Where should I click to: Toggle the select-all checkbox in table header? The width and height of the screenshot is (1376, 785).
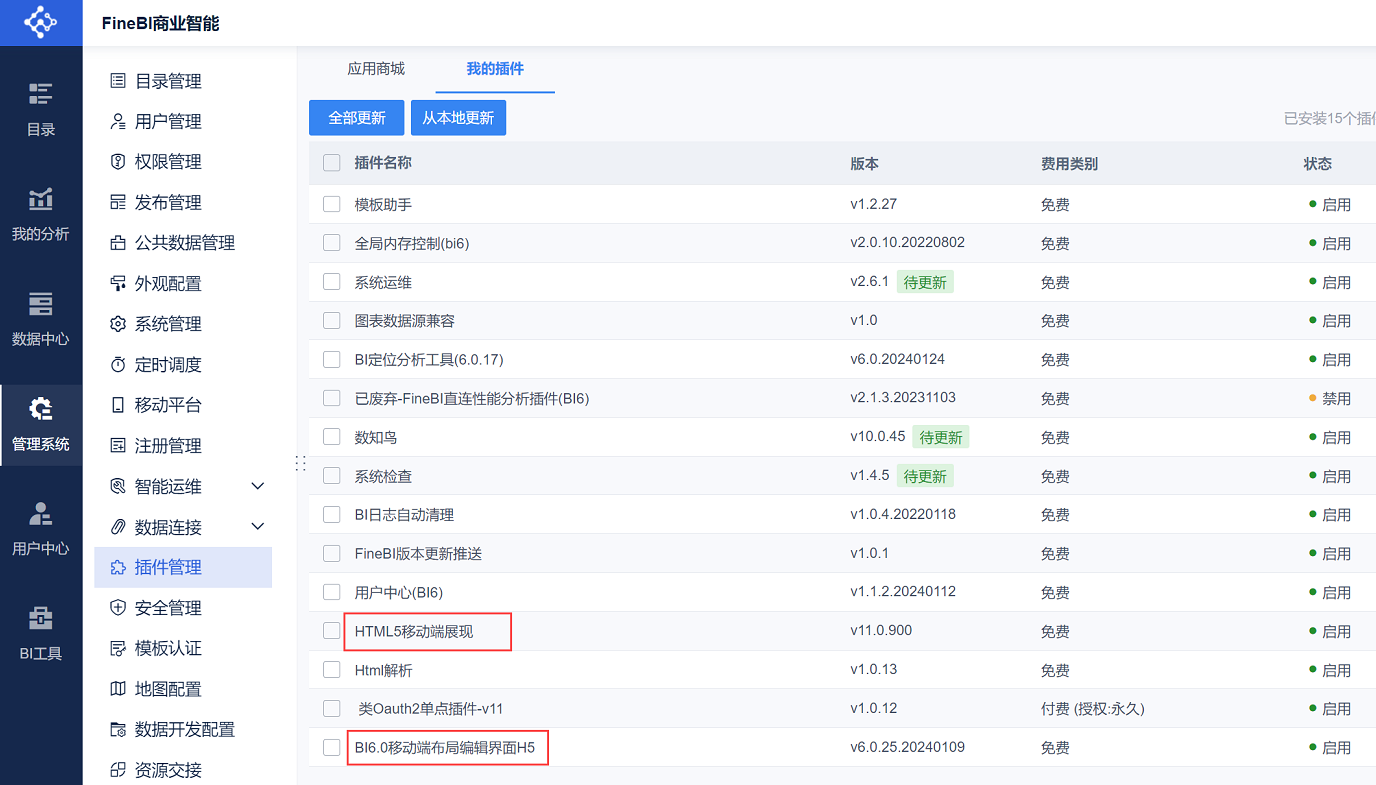pos(332,163)
